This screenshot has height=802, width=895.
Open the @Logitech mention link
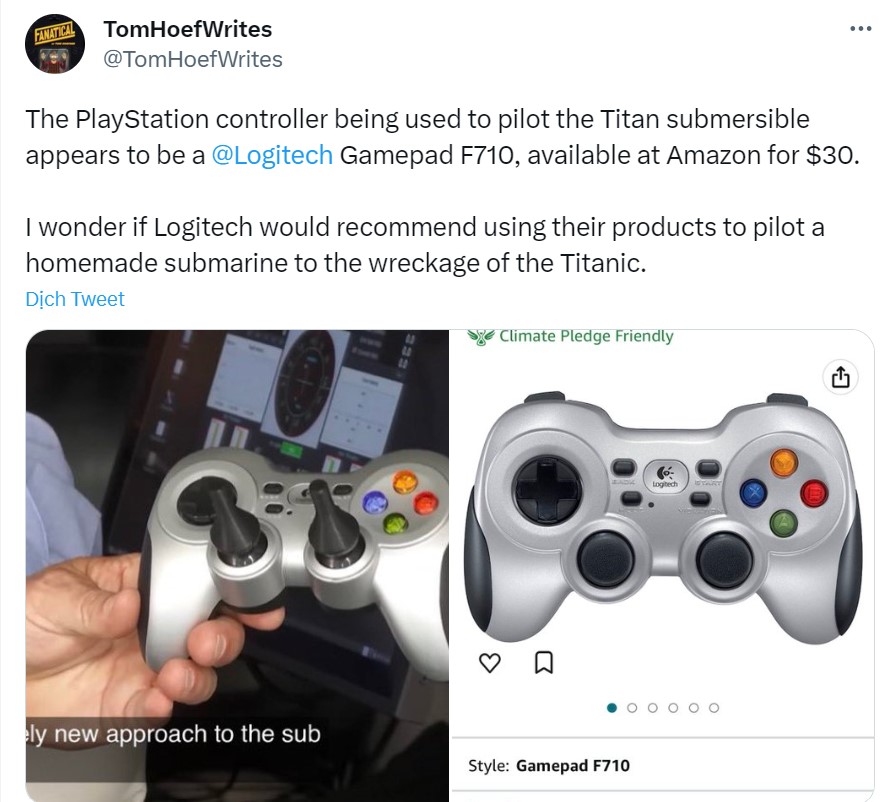pos(272,155)
